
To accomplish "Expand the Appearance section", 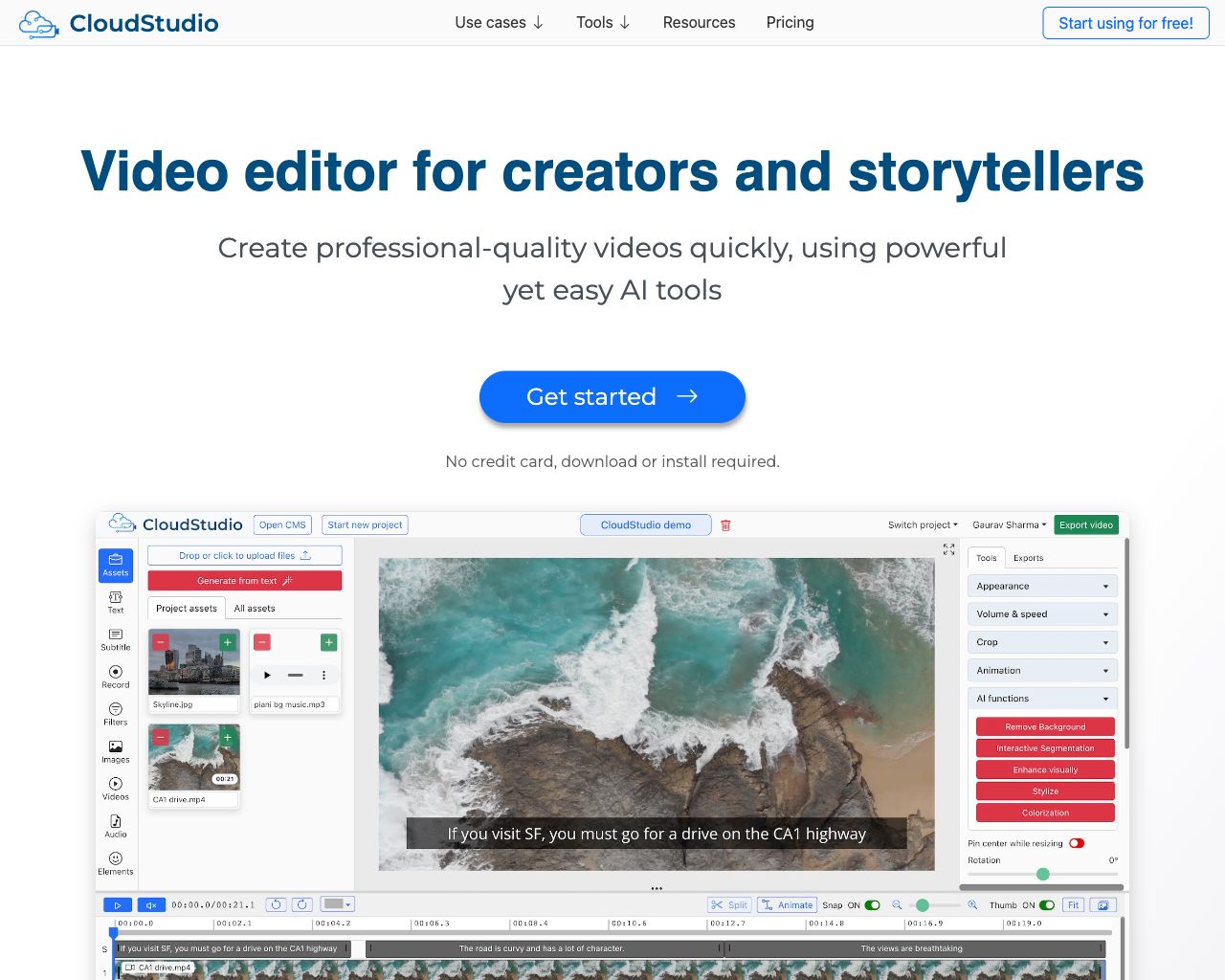I will 1041,585.
